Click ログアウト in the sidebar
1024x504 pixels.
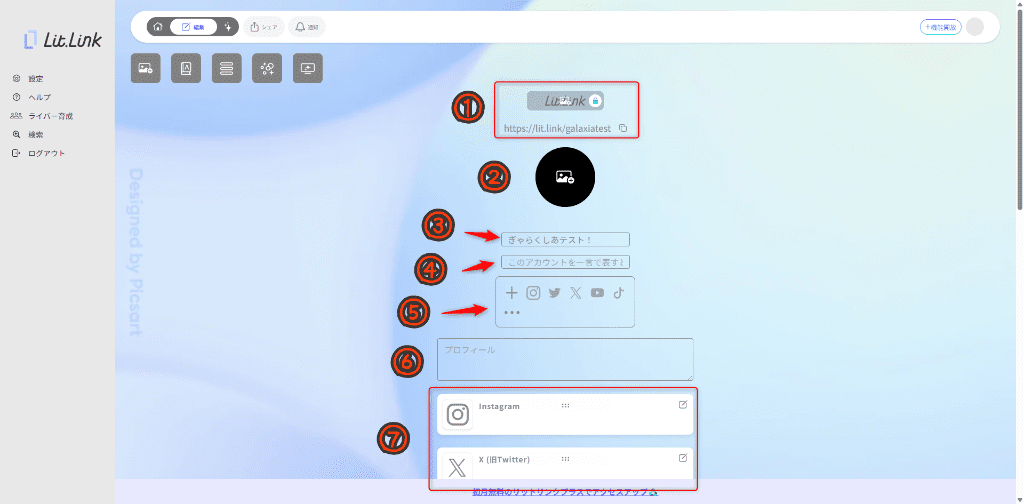[x=46, y=153]
